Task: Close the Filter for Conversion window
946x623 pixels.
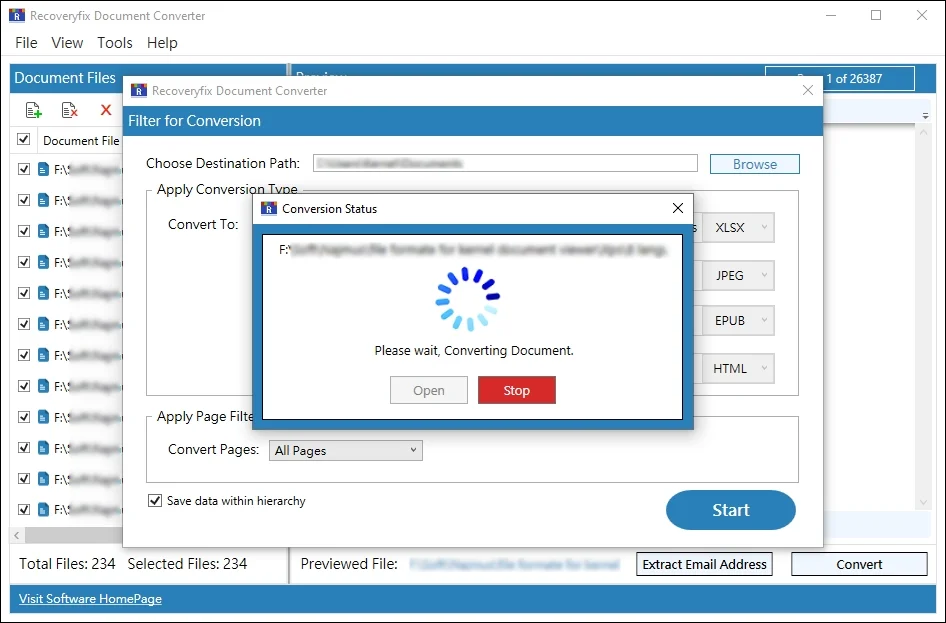Action: [808, 90]
